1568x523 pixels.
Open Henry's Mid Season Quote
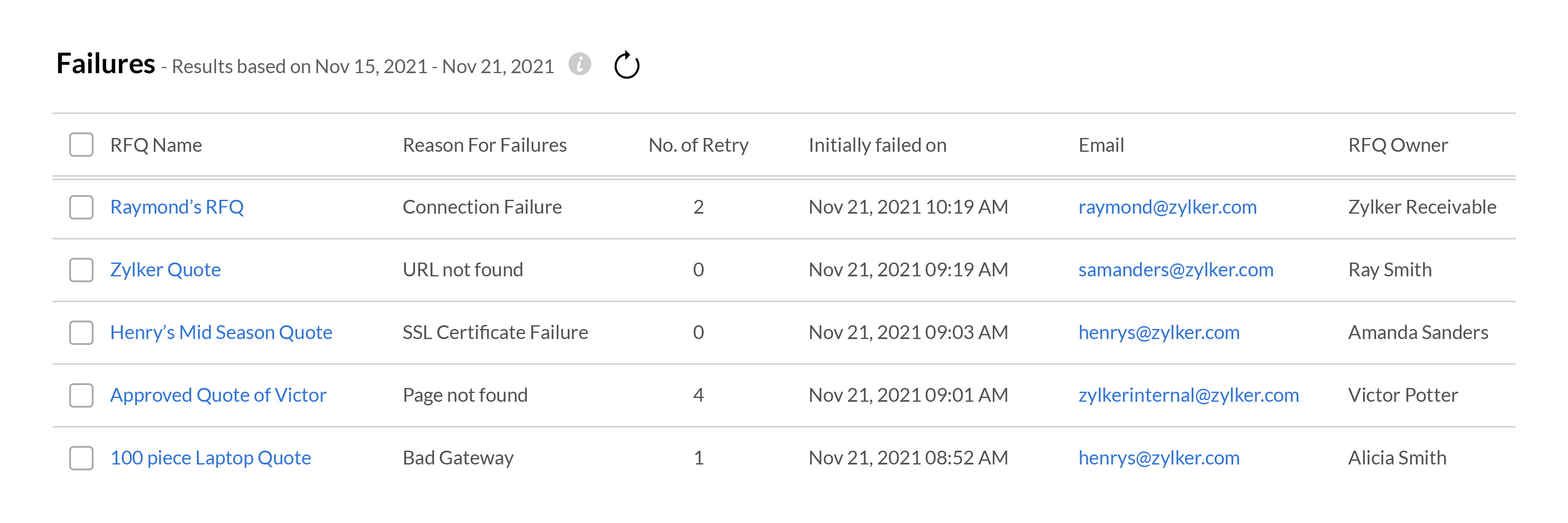tap(221, 332)
